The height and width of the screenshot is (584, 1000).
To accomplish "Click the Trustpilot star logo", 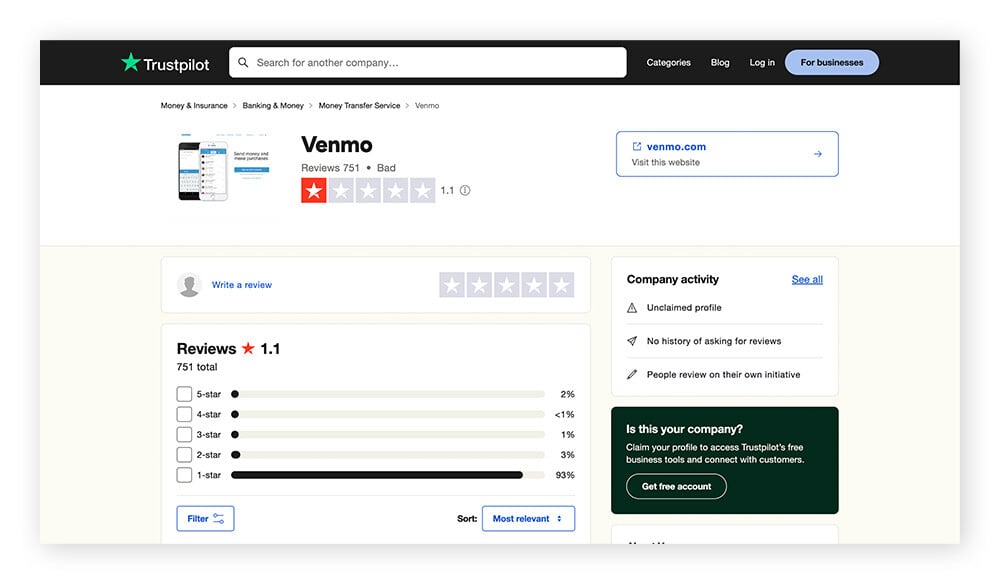I will point(131,62).
